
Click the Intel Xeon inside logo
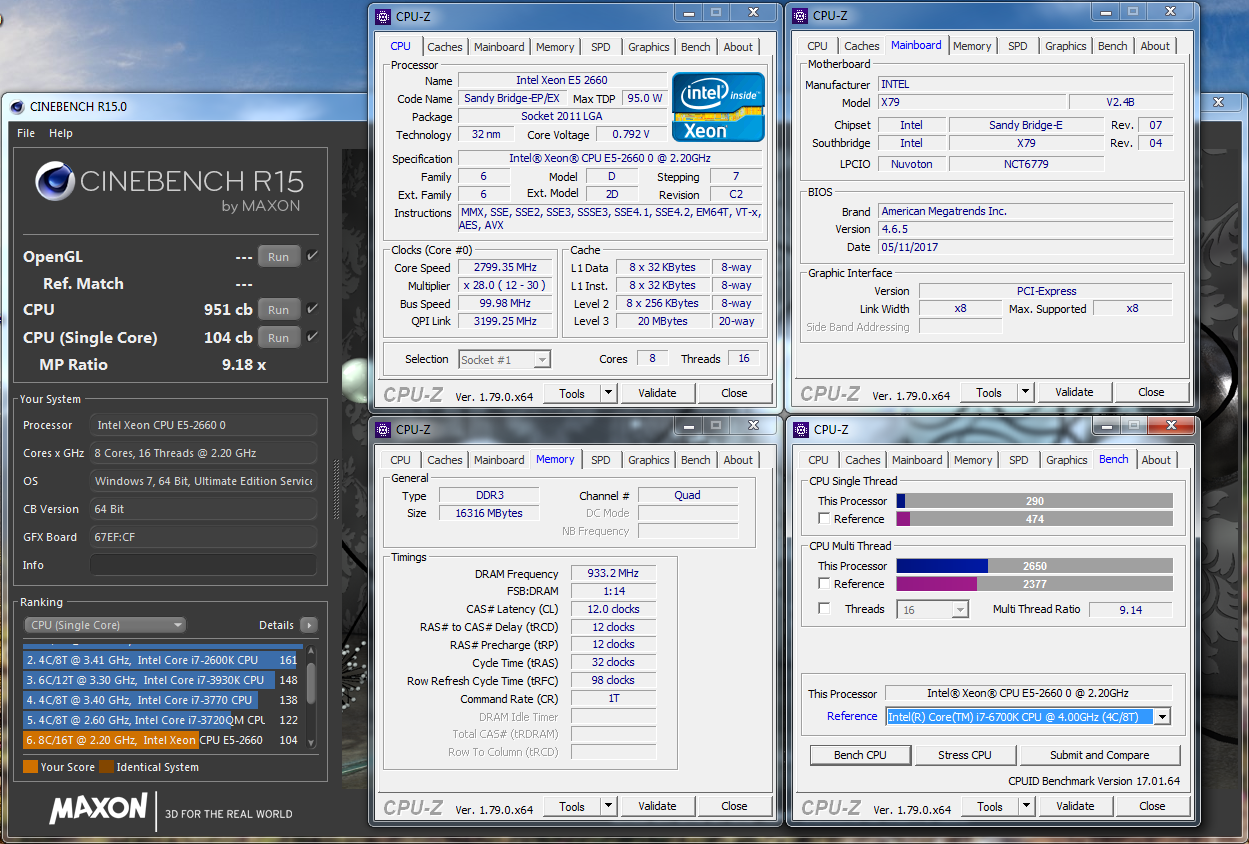pos(718,106)
